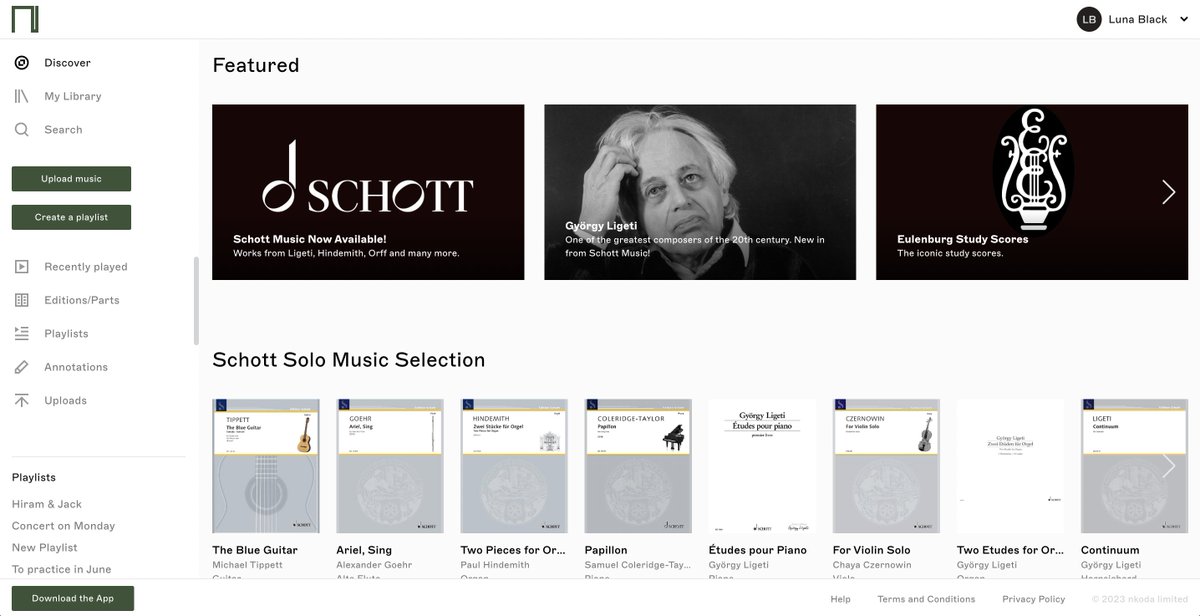Image resolution: width=1200 pixels, height=616 pixels.
Task: Click the Editions/Parts grid icon
Action: [x=22, y=300]
